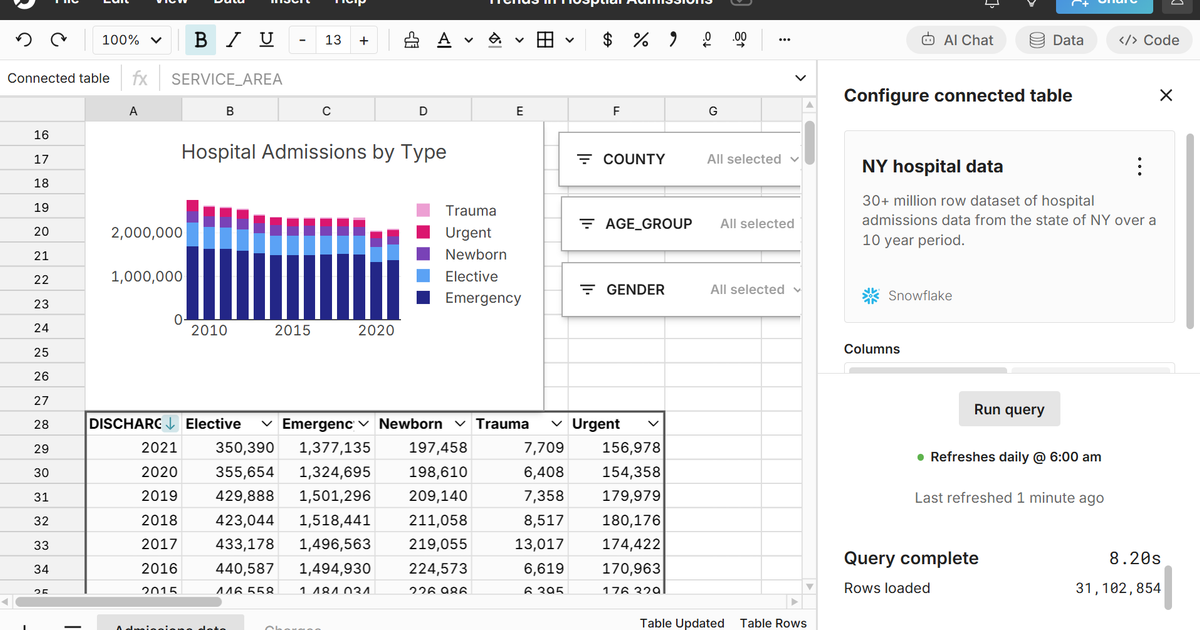Screen dimensions: 1200x630
Task: Open the COUNTY filter dropdown
Action: tap(753, 159)
